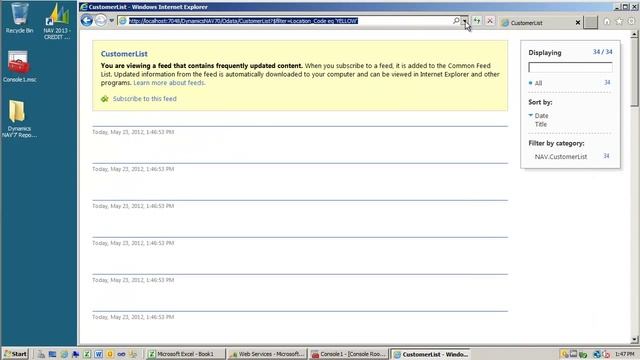Click the Refresh page icon

[477, 21]
